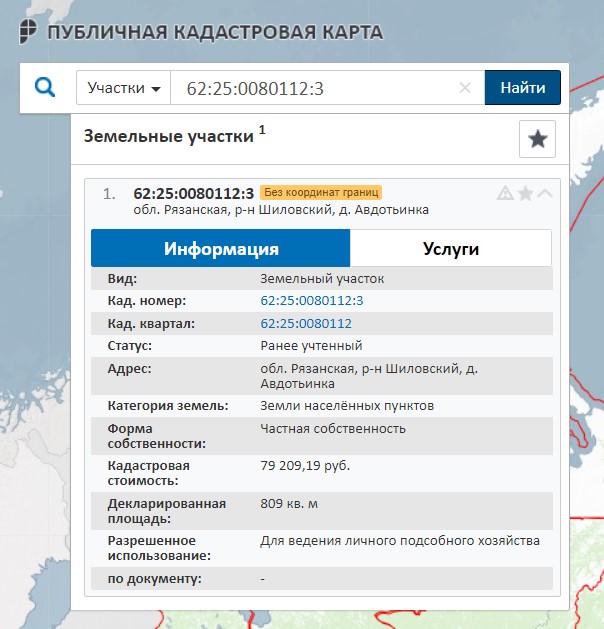
Task: Open the Участки search type dropdown
Action: coord(124,87)
